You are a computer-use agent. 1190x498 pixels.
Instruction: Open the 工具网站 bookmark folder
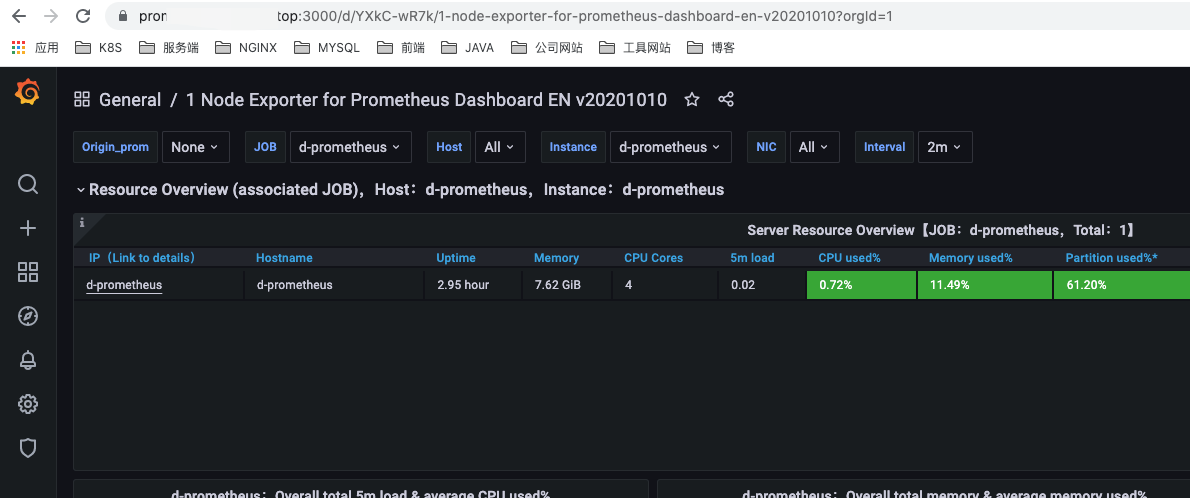[634, 48]
